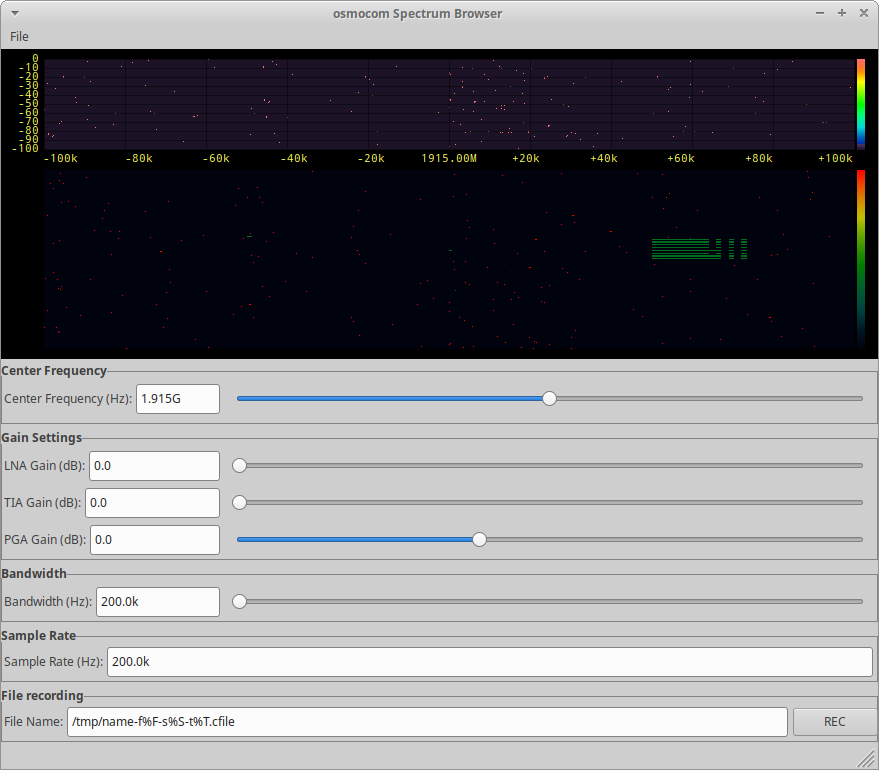Screen dimensions: 879x770
Task: Click the -100 dB level axis label
Action: tap(25, 149)
